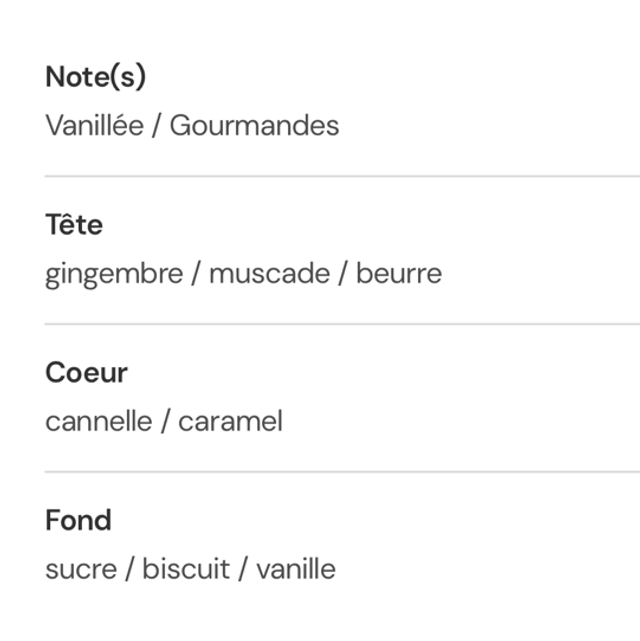640x641 pixels.
Task: Click the Coeur section heading
Action: click(x=86, y=373)
